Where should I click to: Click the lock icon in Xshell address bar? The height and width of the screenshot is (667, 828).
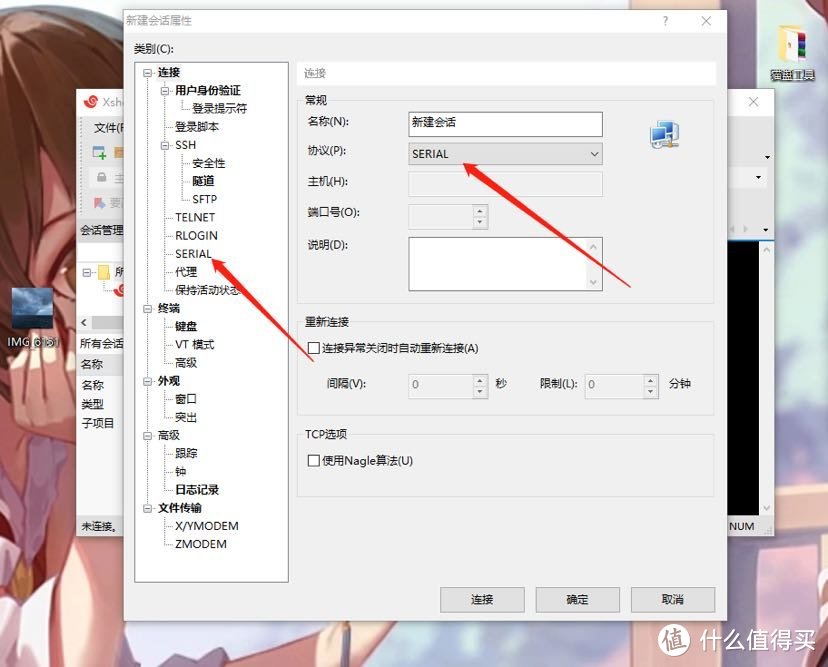point(102,177)
